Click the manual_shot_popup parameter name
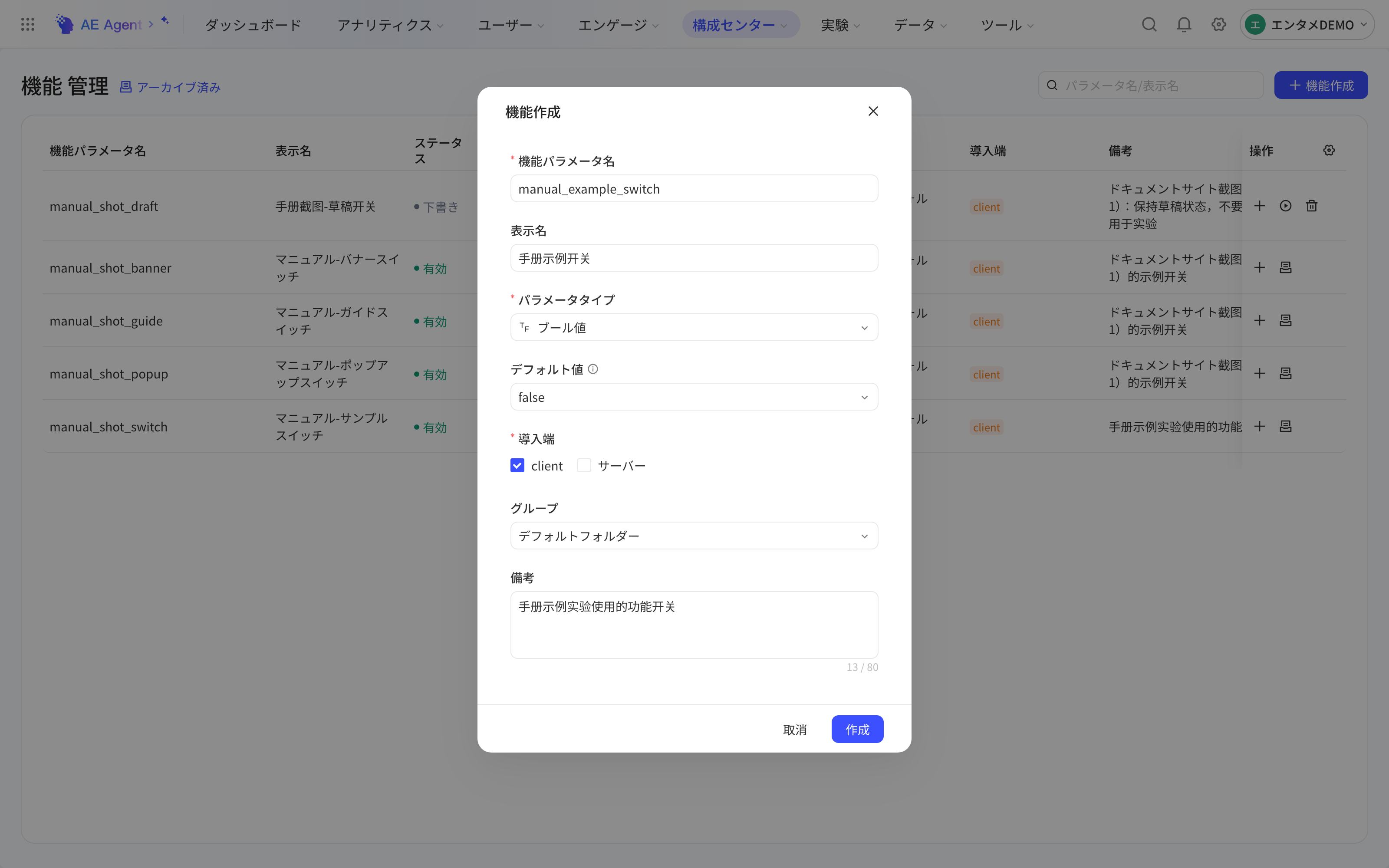Screen dimensions: 1389x868 pos(109,374)
